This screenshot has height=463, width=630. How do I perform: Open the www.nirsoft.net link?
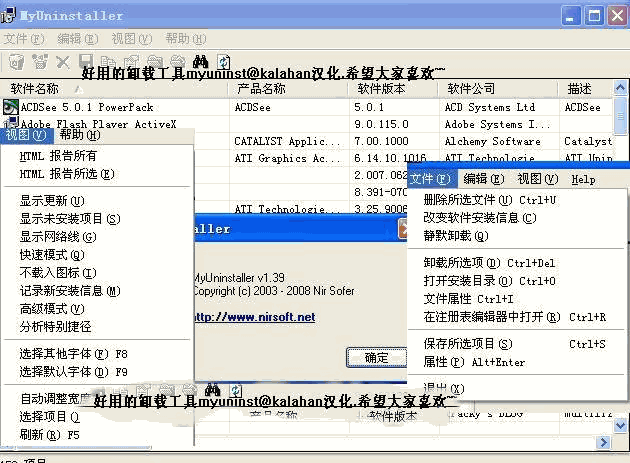pos(255,317)
